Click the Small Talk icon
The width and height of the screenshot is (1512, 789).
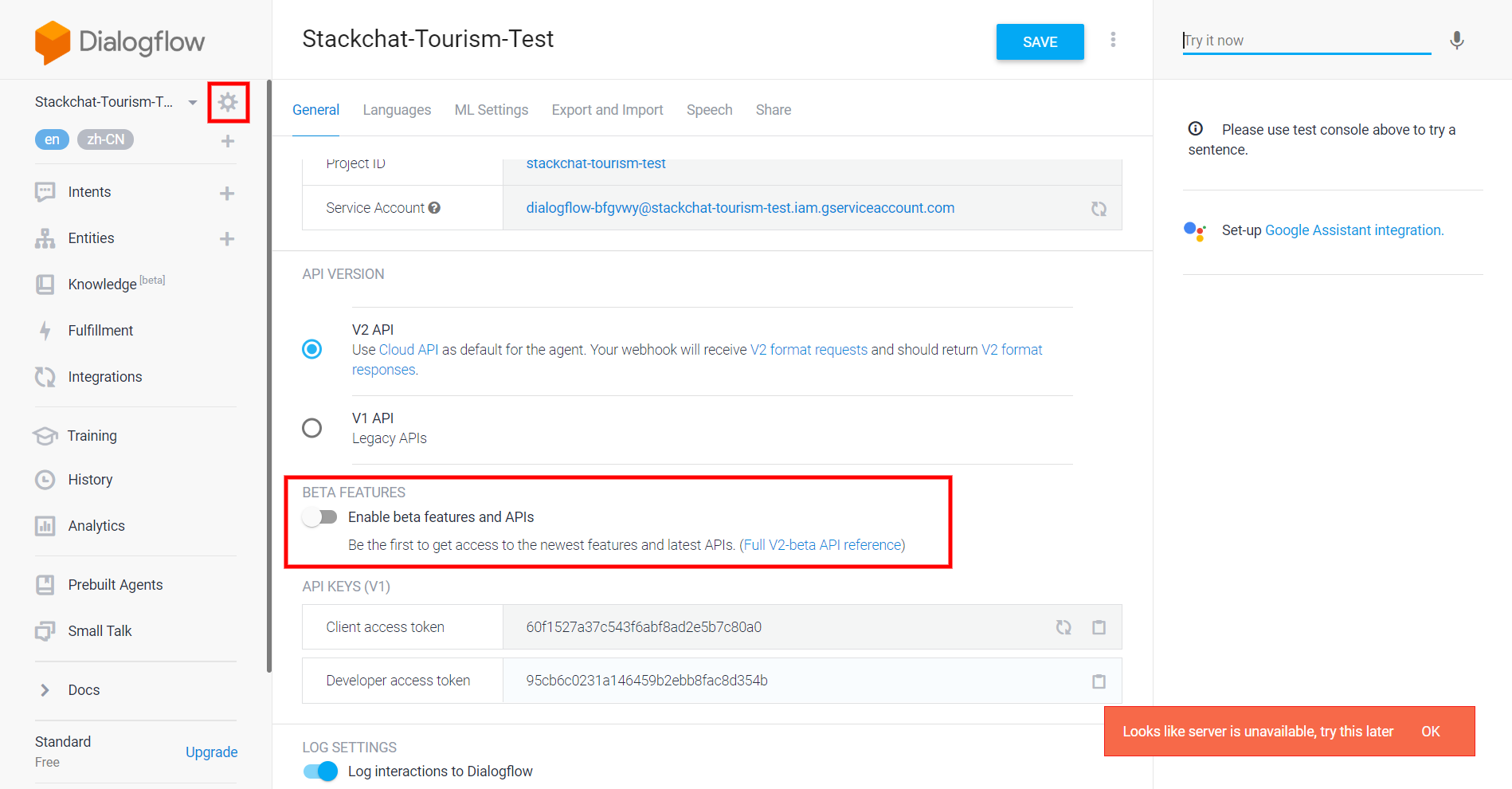tap(45, 631)
